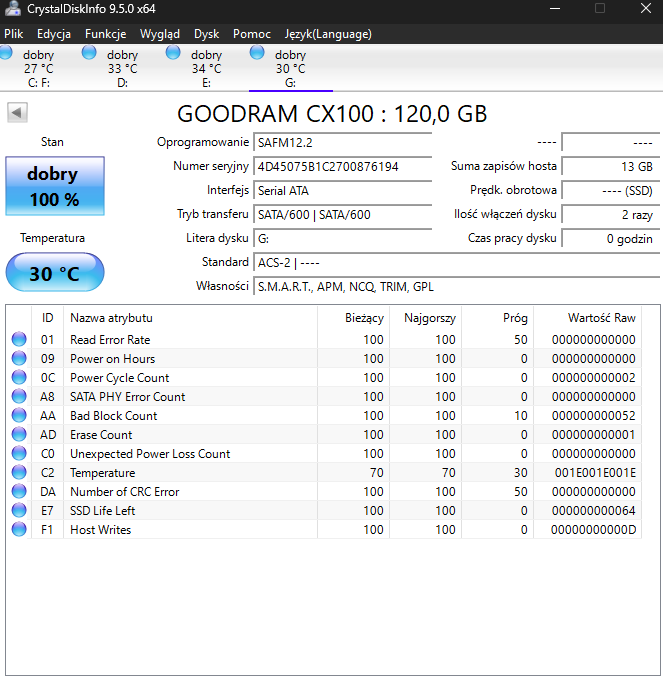Click status orb of SATA PHY Error Count row
Viewport: 663px width, 677px height.
(19, 396)
